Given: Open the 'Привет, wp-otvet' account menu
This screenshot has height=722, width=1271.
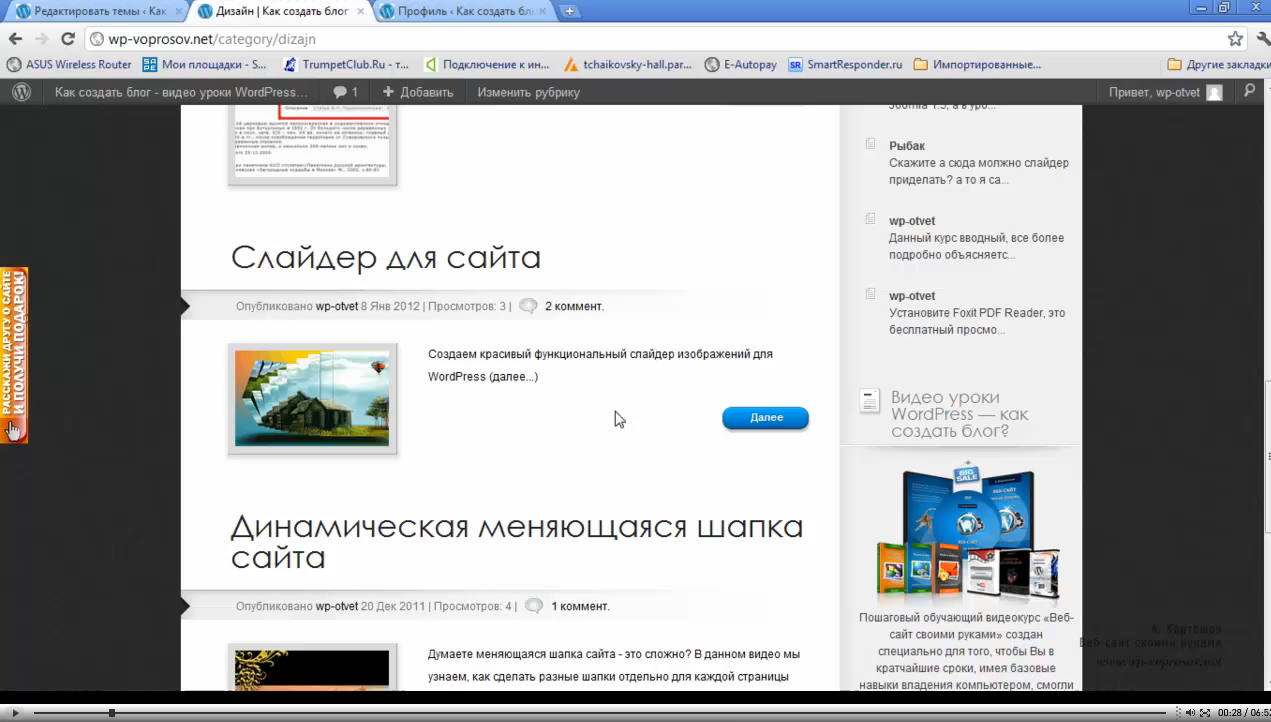Looking at the screenshot, I should [x=1165, y=92].
